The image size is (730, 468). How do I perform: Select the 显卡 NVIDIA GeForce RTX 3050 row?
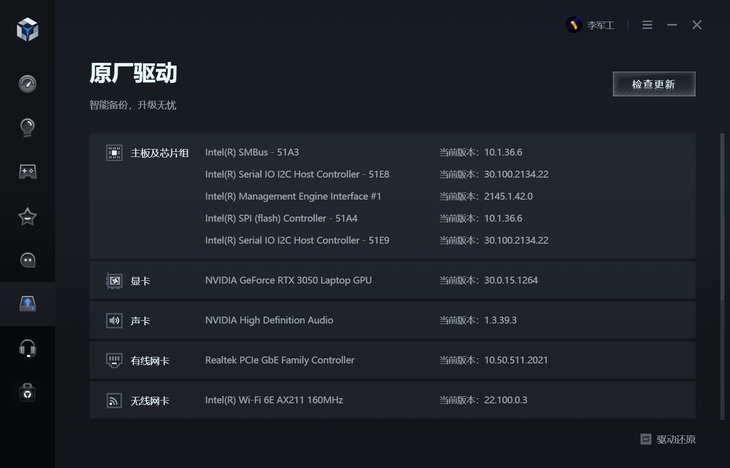point(392,280)
